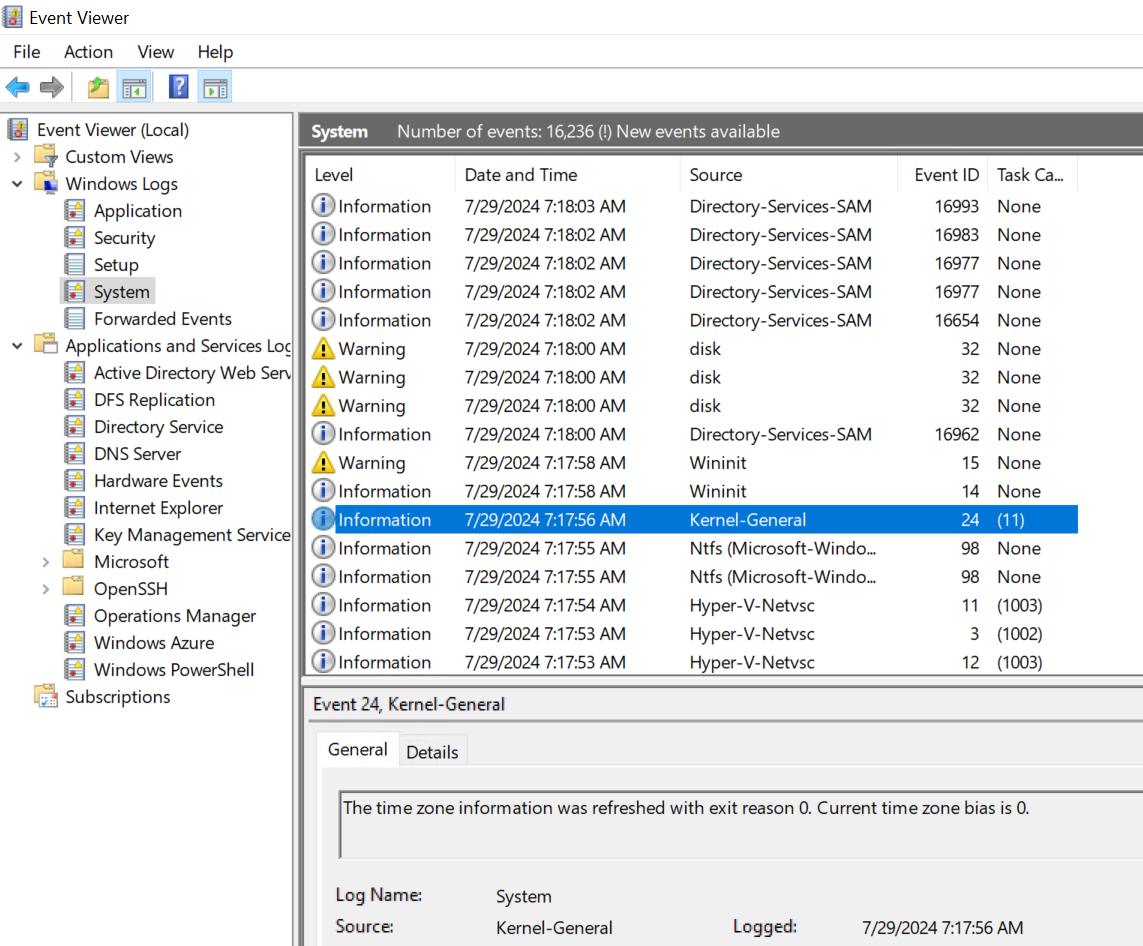Toggle the Show/Hide Action Pane icon
This screenshot has height=946, width=1143.
(215, 88)
